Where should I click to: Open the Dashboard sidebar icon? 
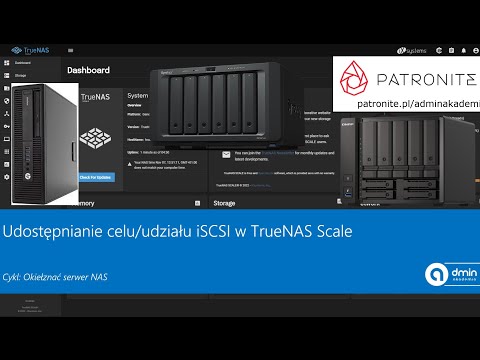pos(7,63)
